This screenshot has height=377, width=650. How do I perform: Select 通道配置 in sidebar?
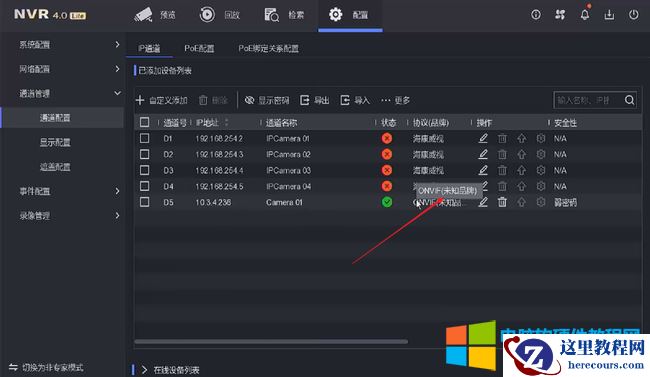[62, 118]
